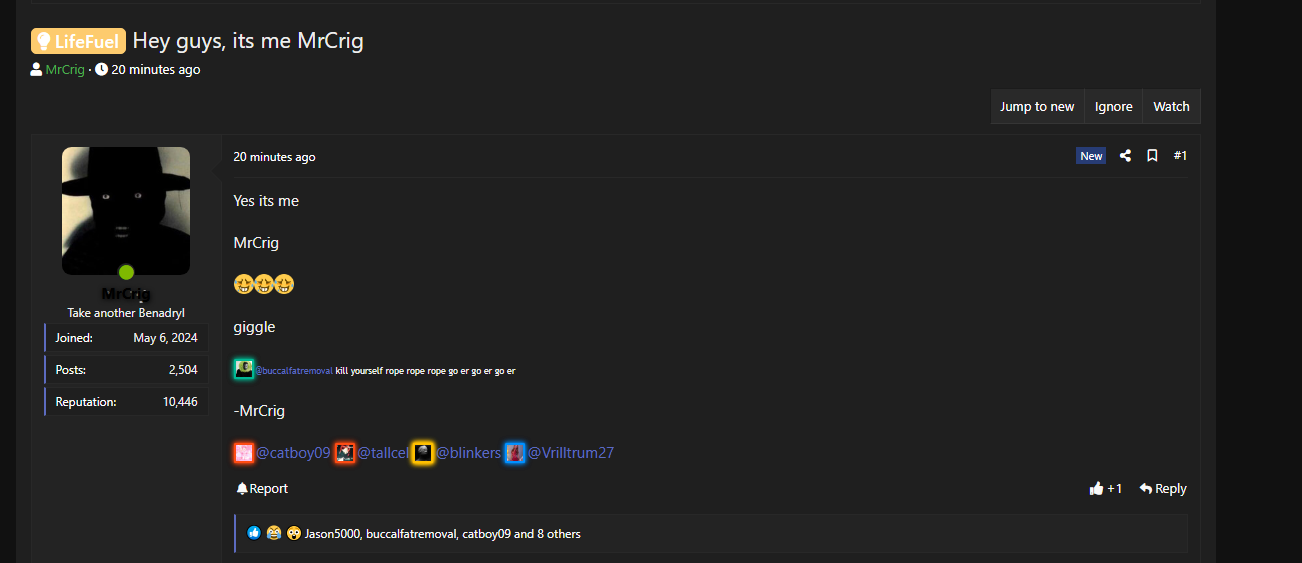Image resolution: width=1302 pixels, height=563 pixels.
Task: Click the Watch thread button
Action: click(1171, 107)
